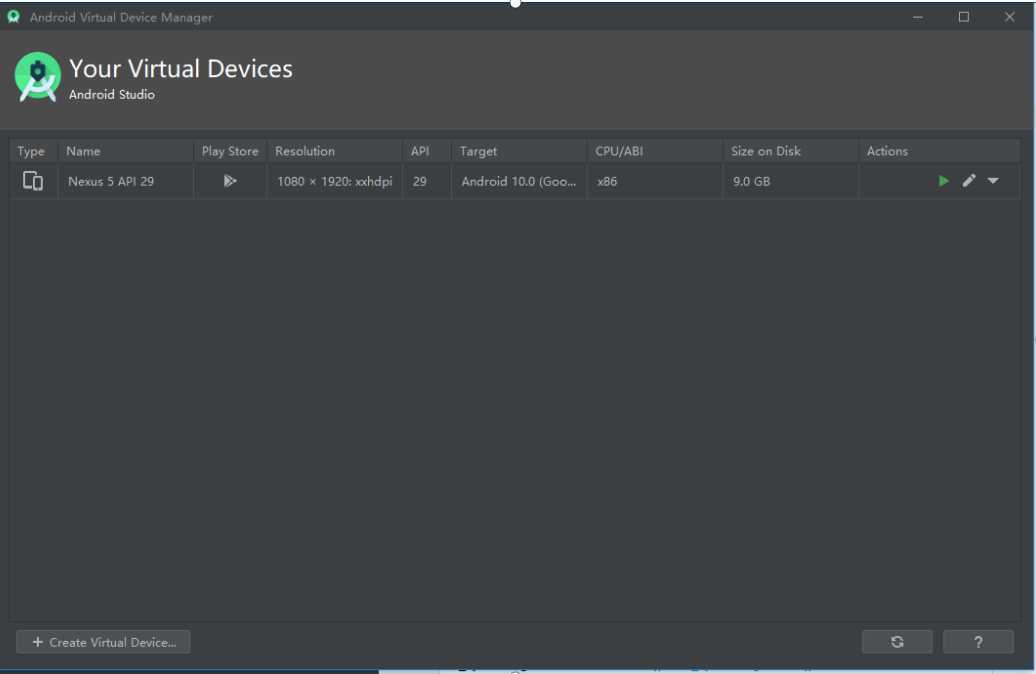This screenshot has width=1036, height=674.
Task: Sort by the API column header
Action: [x=420, y=151]
